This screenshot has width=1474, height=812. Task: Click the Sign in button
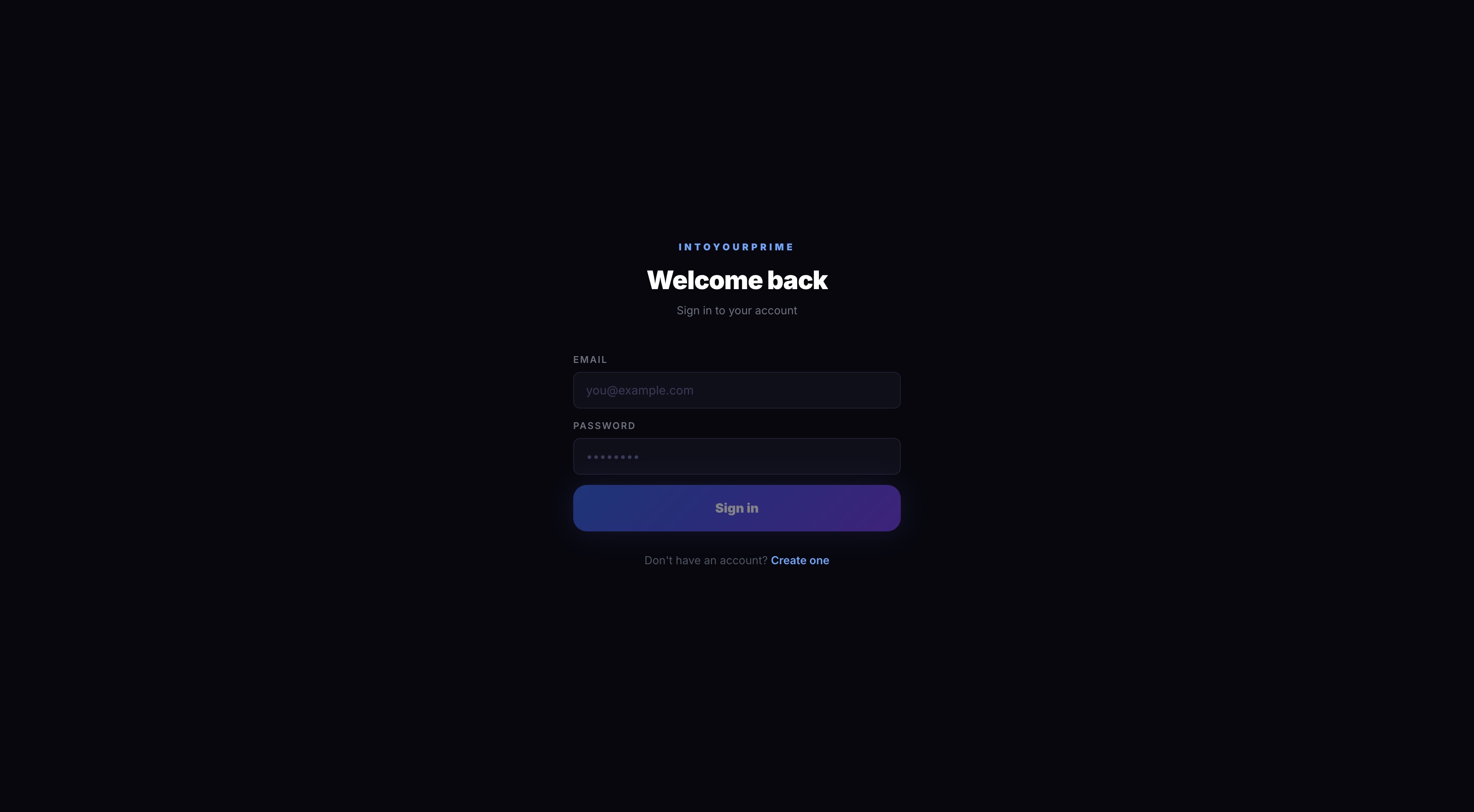pyautogui.click(x=737, y=508)
